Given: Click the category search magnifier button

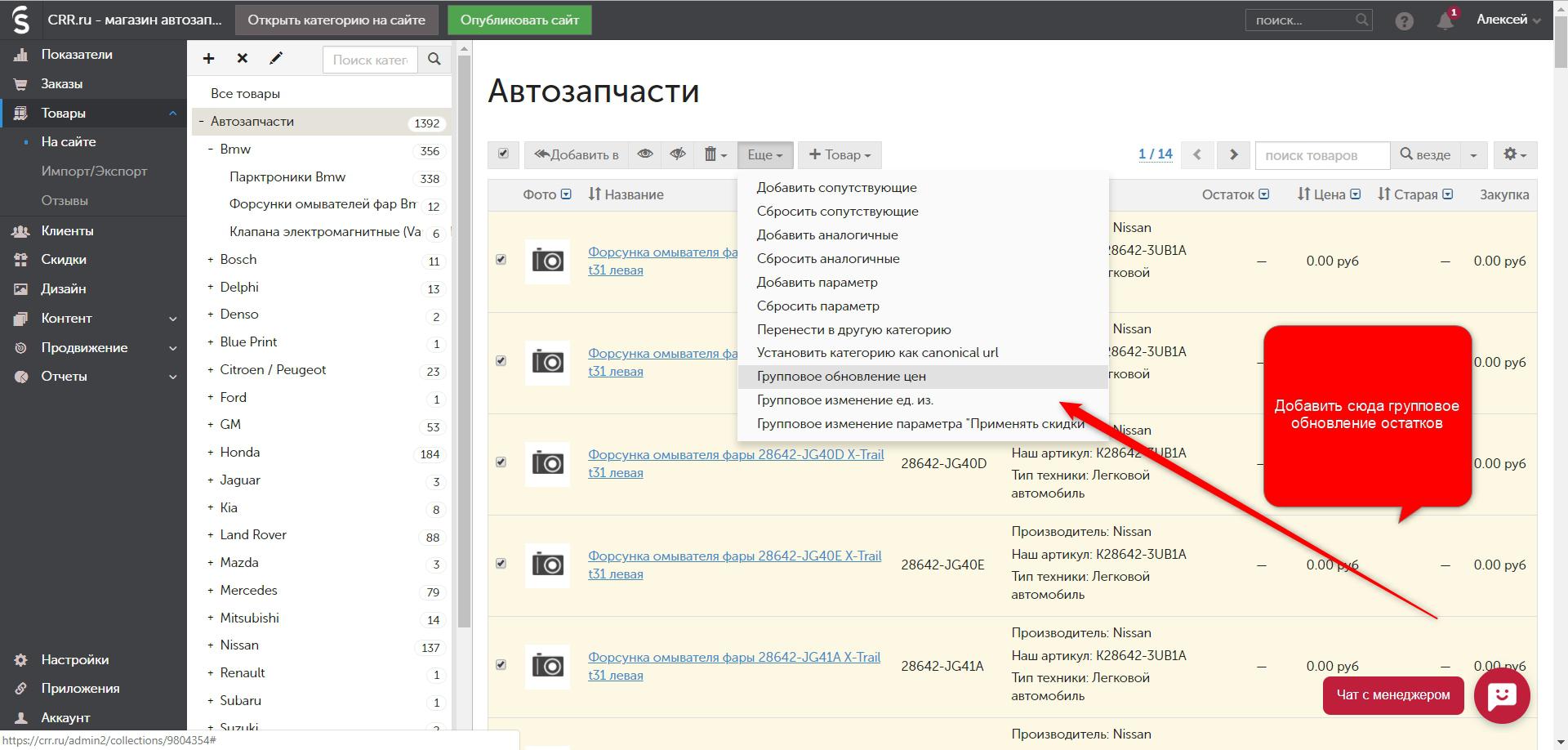Looking at the screenshot, I should [x=434, y=59].
